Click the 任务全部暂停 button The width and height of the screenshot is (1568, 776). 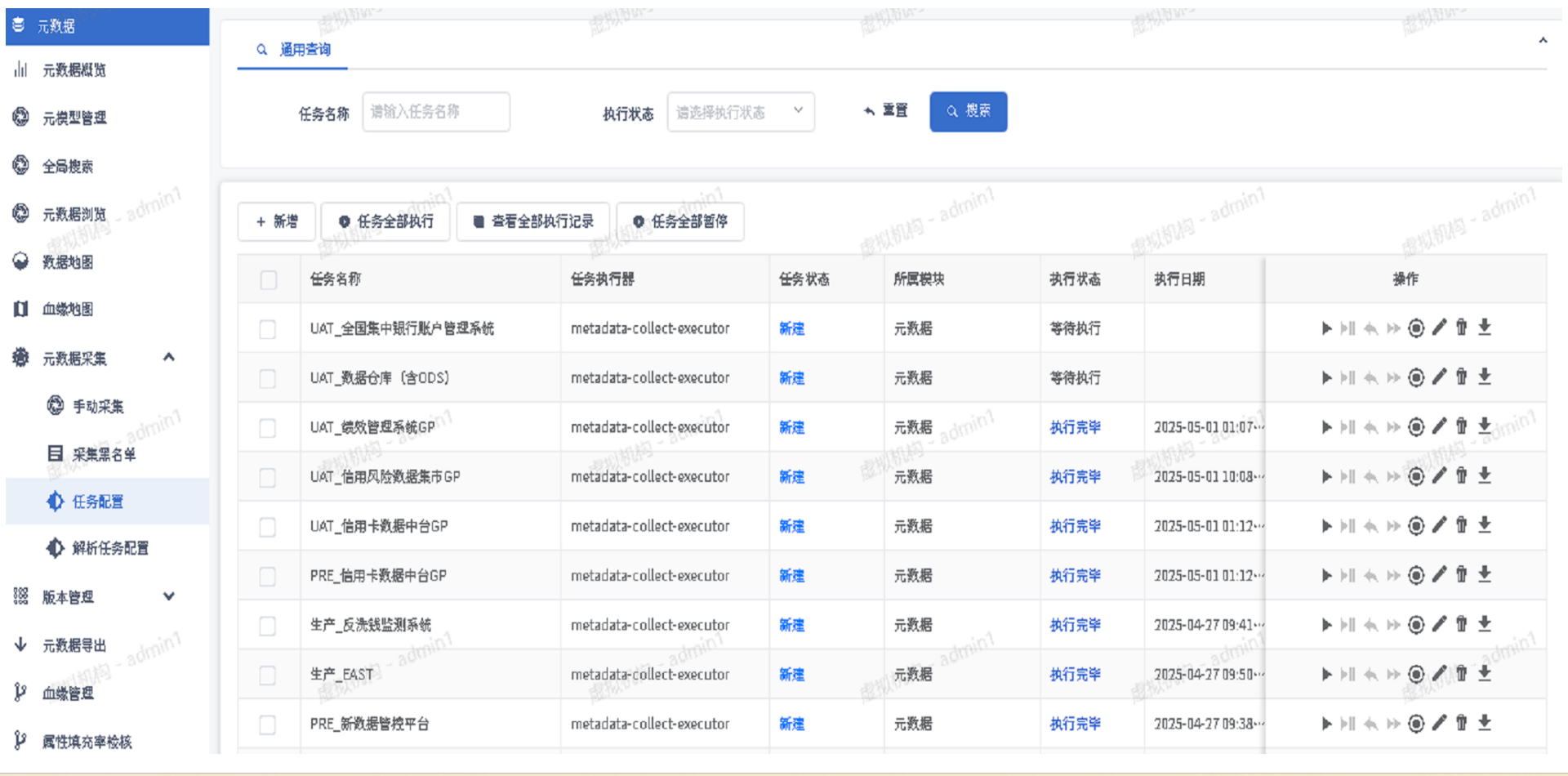(x=680, y=221)
